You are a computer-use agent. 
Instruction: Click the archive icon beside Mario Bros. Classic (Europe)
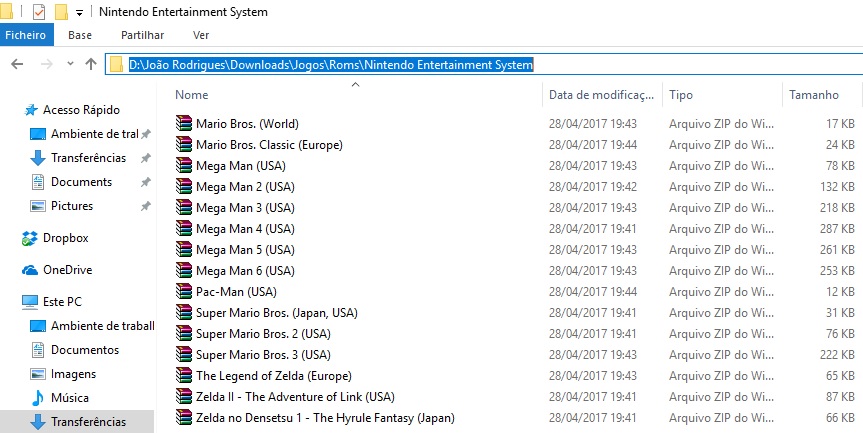pyautogui.click(x=184, y=144)
